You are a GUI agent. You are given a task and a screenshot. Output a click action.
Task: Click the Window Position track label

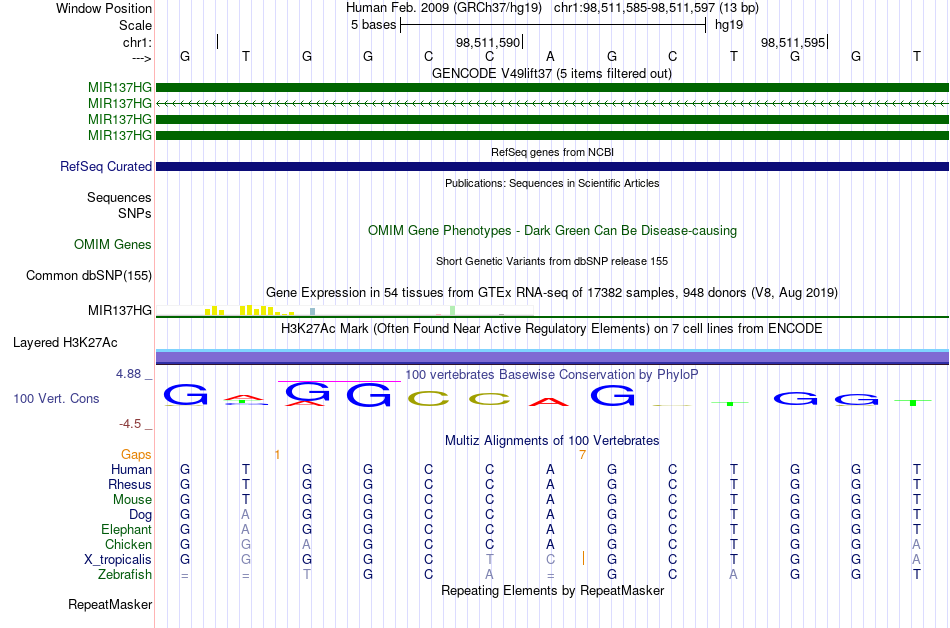104,8
